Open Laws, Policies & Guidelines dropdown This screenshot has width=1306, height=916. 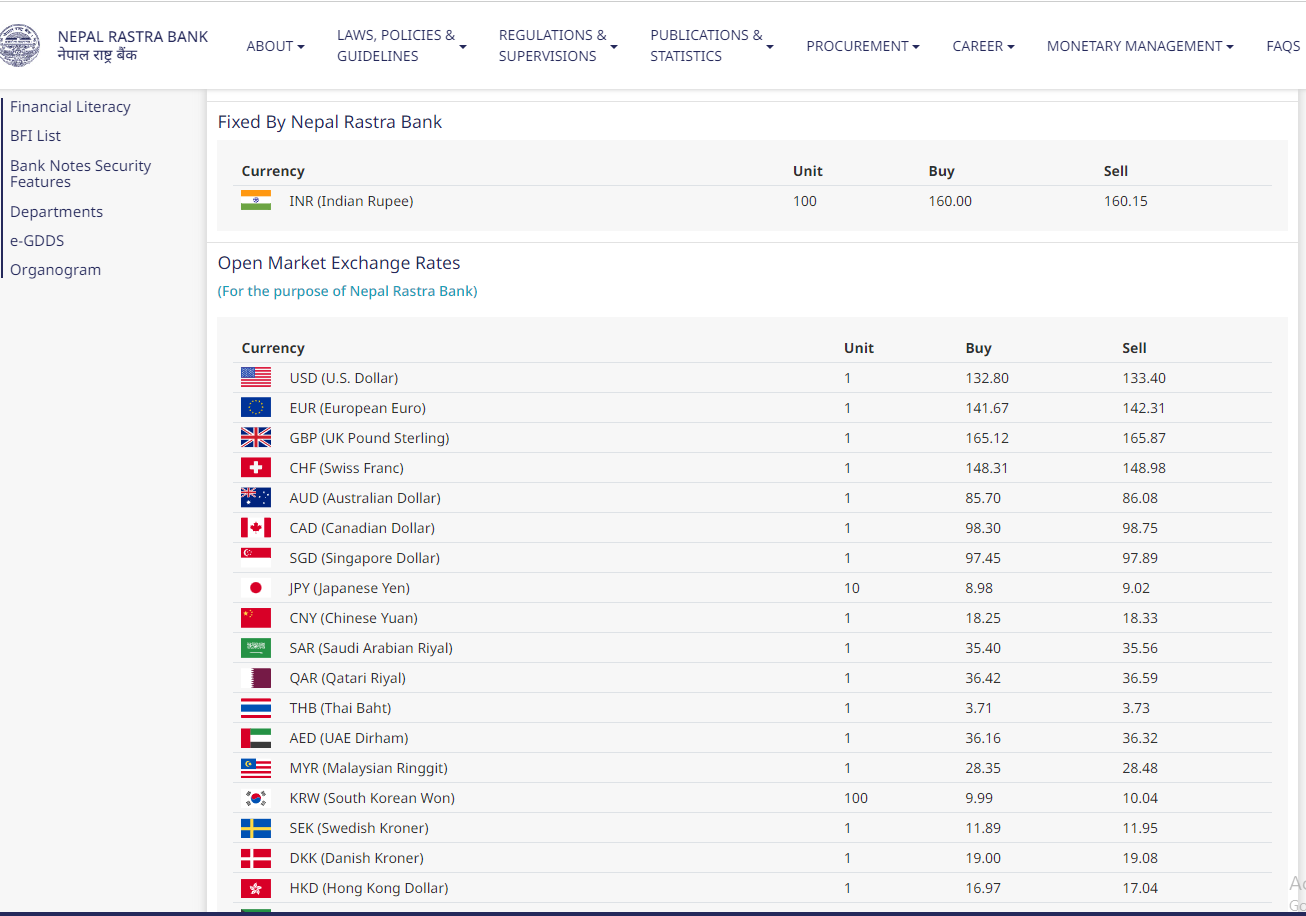click(401, 46)
